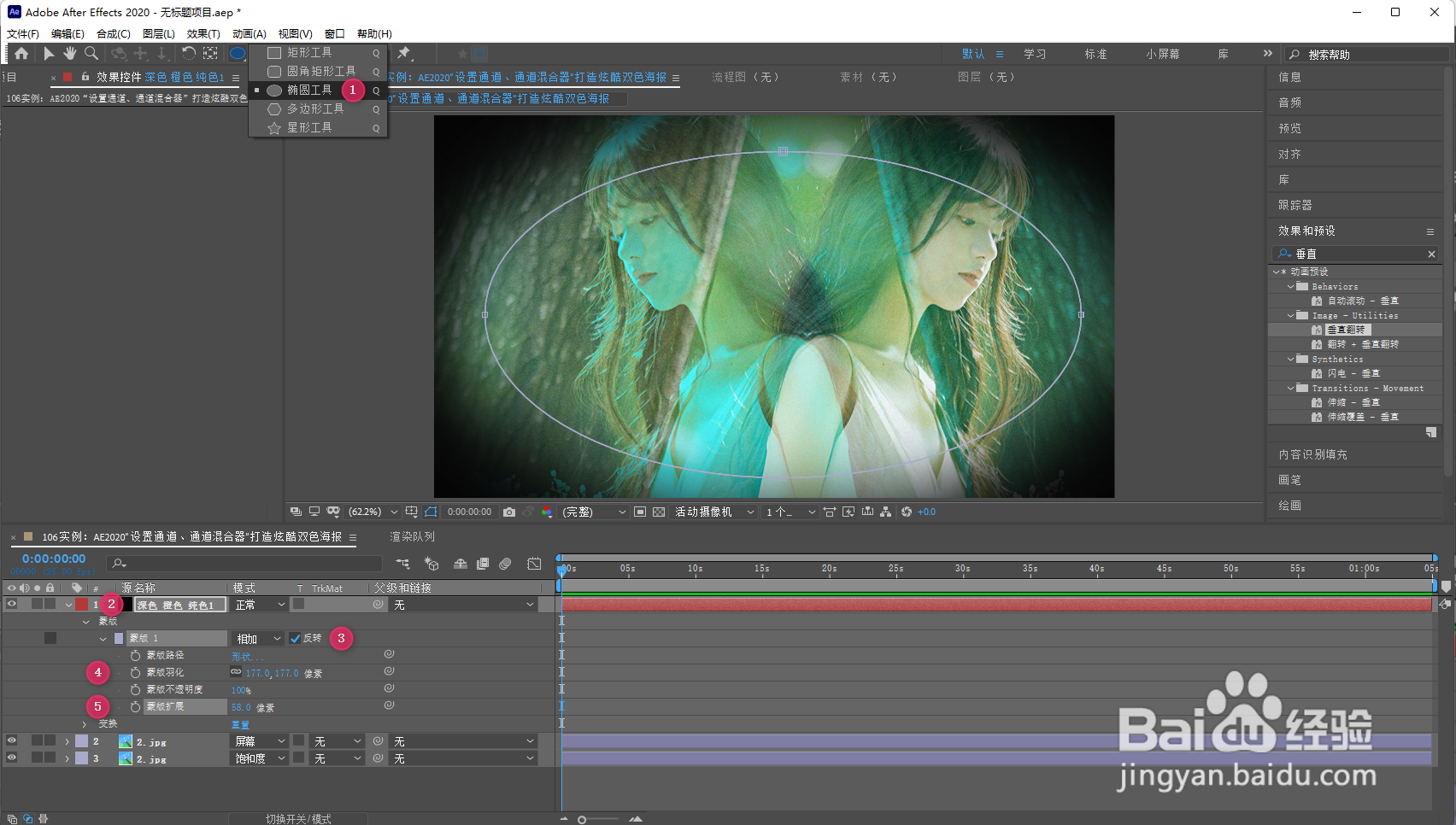Open the 合成(C) menu
The image size is (1456, 825).
click(x=114, y=34)
